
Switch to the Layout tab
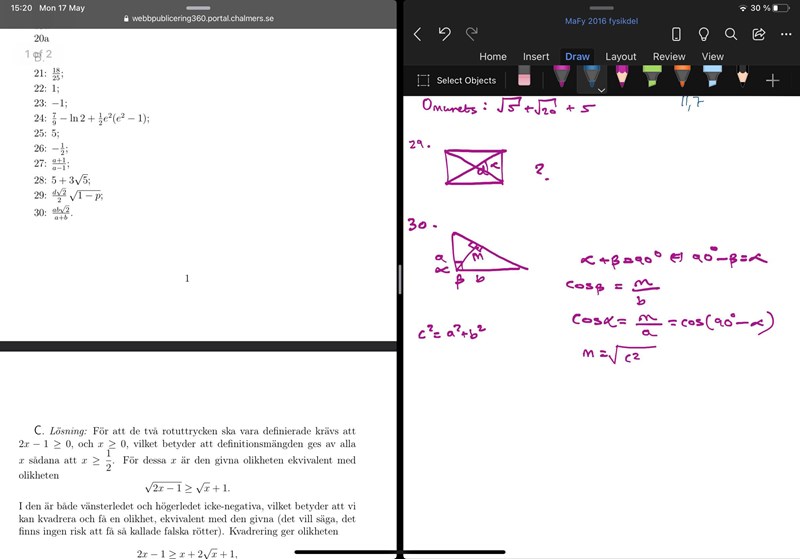coord(621,57)
